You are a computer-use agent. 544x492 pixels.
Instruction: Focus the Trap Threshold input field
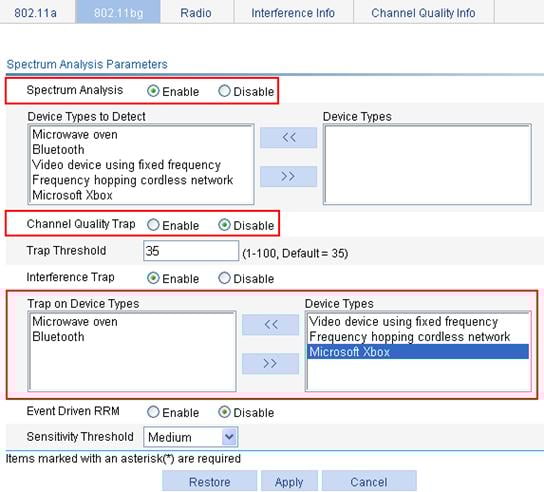click(191, 251)
